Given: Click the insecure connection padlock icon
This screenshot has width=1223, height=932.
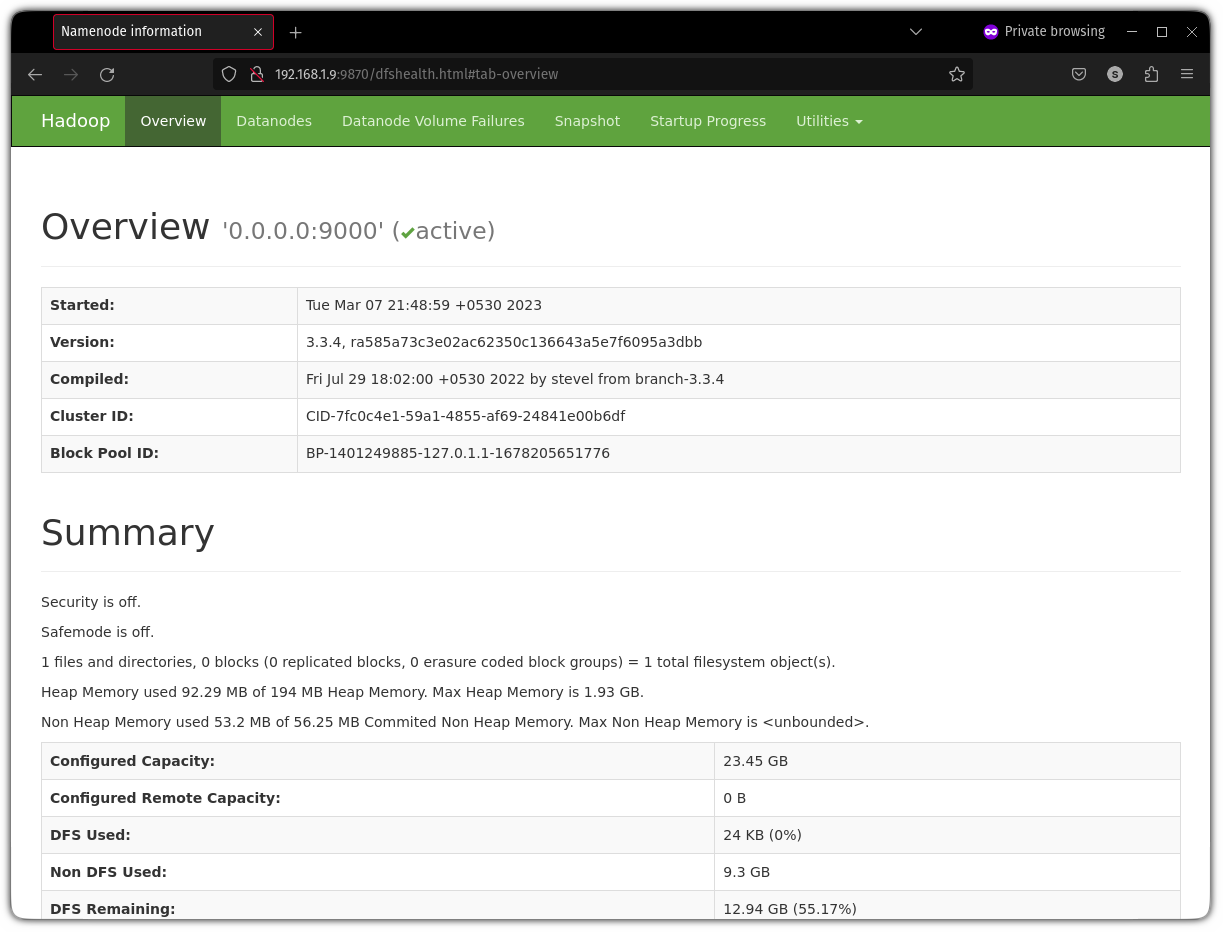Looking at the screenshot, I should point(257,74).
